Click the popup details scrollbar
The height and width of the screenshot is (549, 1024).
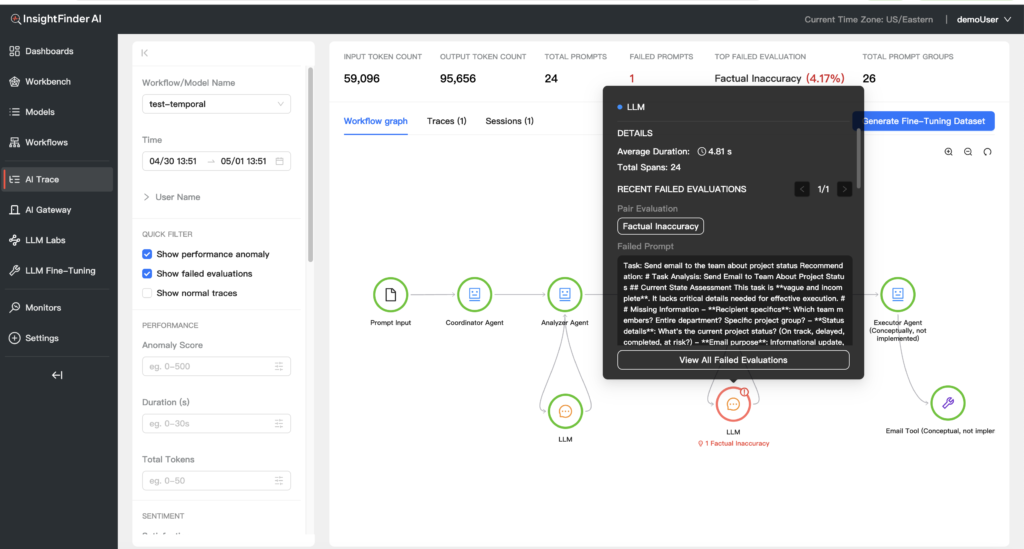coord(858,158)
